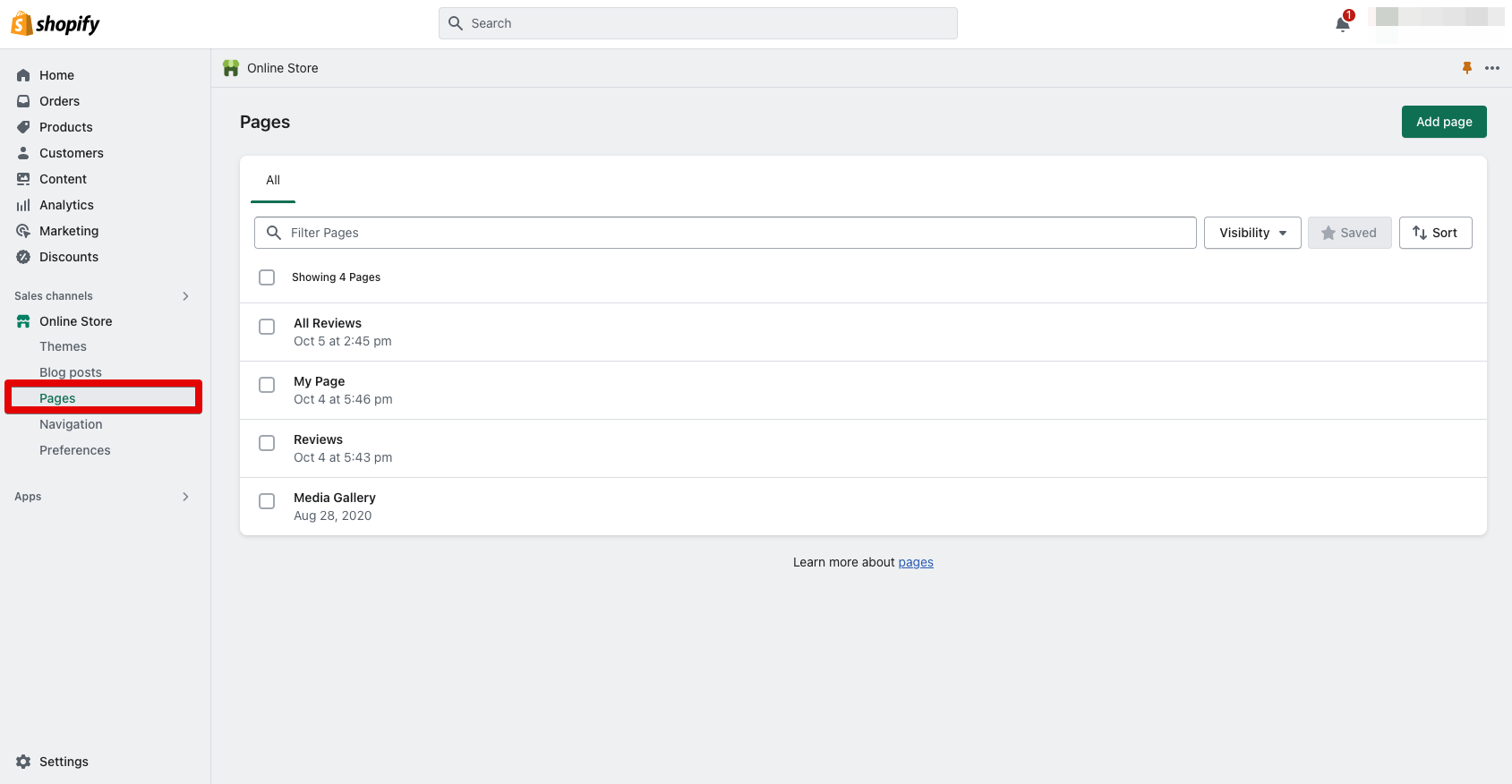
Task: Go to Analytics in sidebar
Action: (x=66, y=205)
